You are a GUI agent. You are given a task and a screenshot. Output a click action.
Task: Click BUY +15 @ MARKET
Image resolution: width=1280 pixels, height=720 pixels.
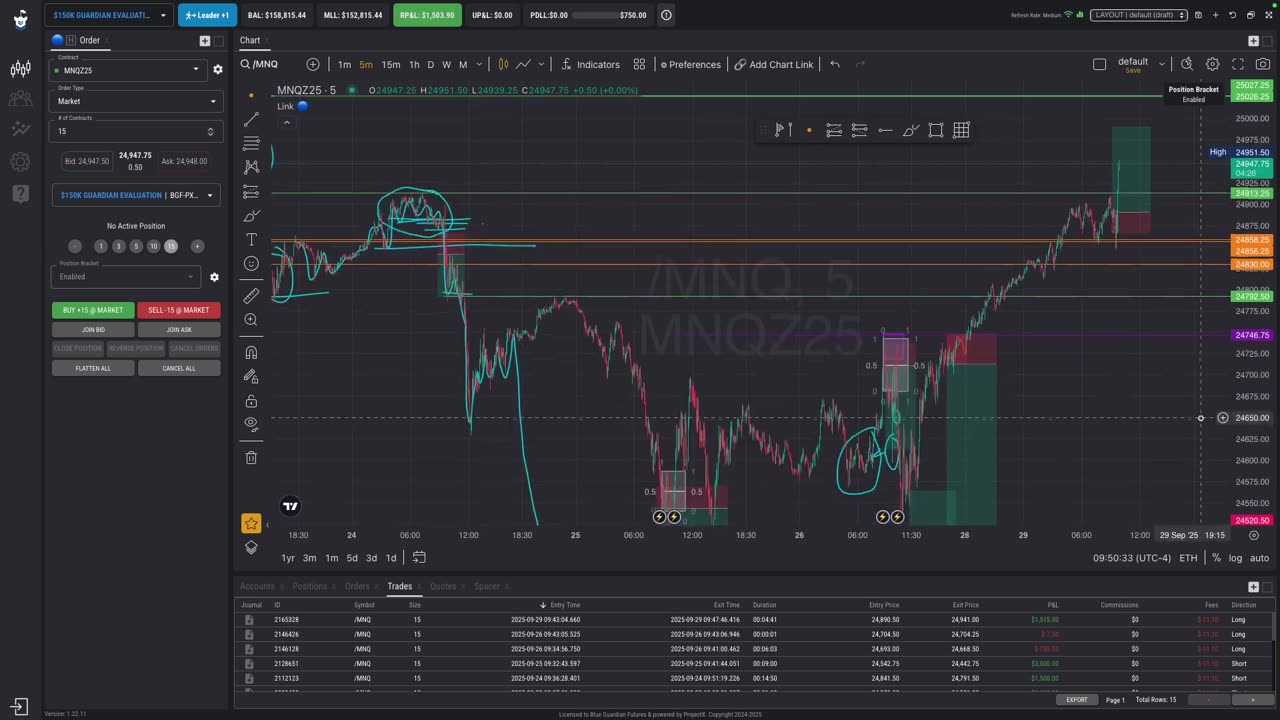tap(93, 310)
